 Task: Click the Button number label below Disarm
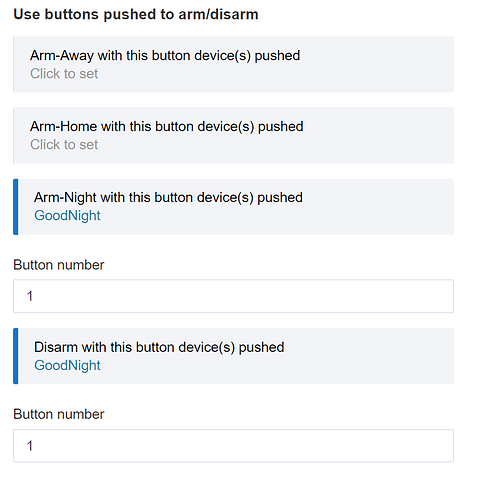click(59, 414)
